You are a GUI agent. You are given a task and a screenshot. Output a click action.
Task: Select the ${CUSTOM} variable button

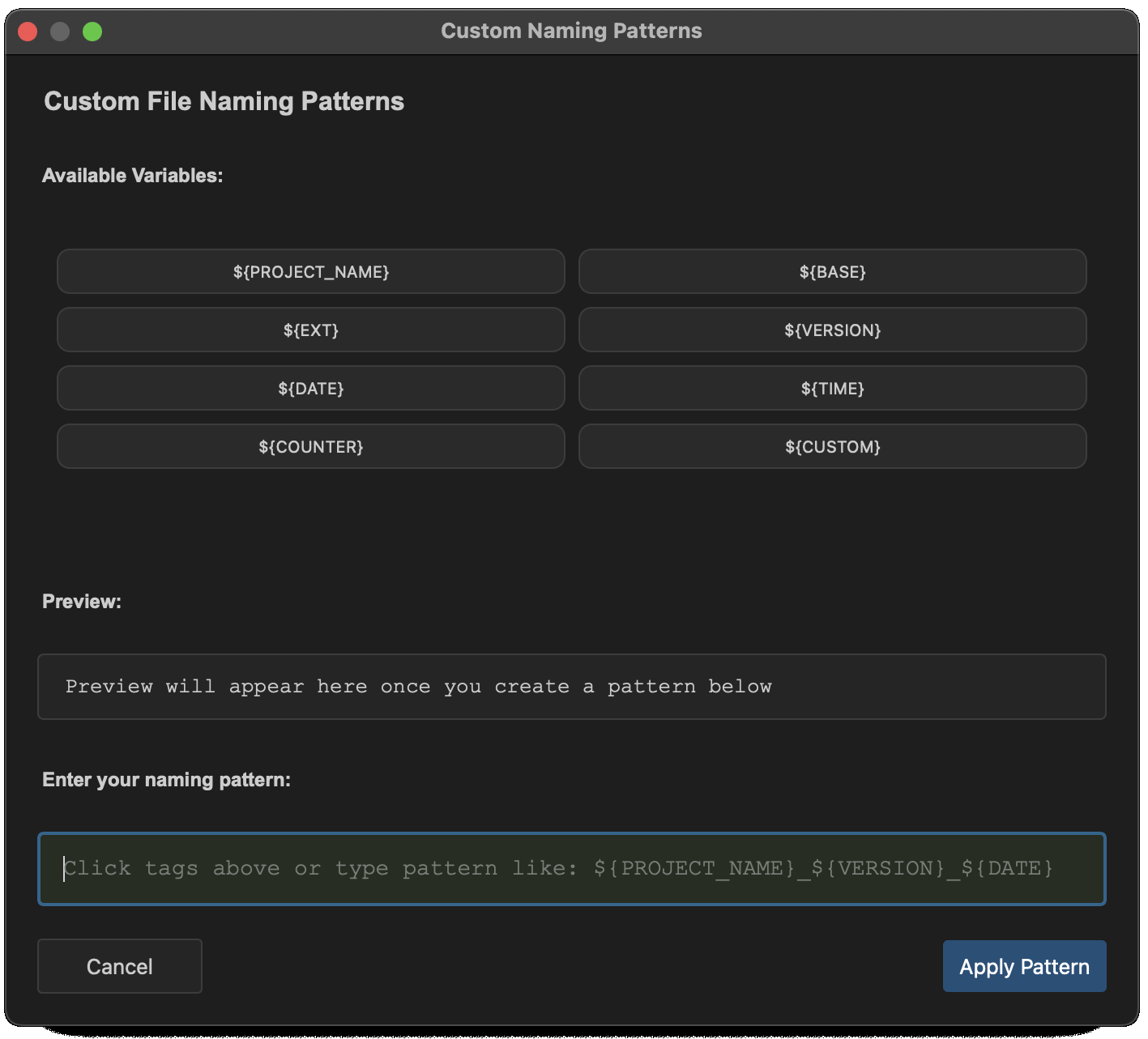click(x=832, y=446)
